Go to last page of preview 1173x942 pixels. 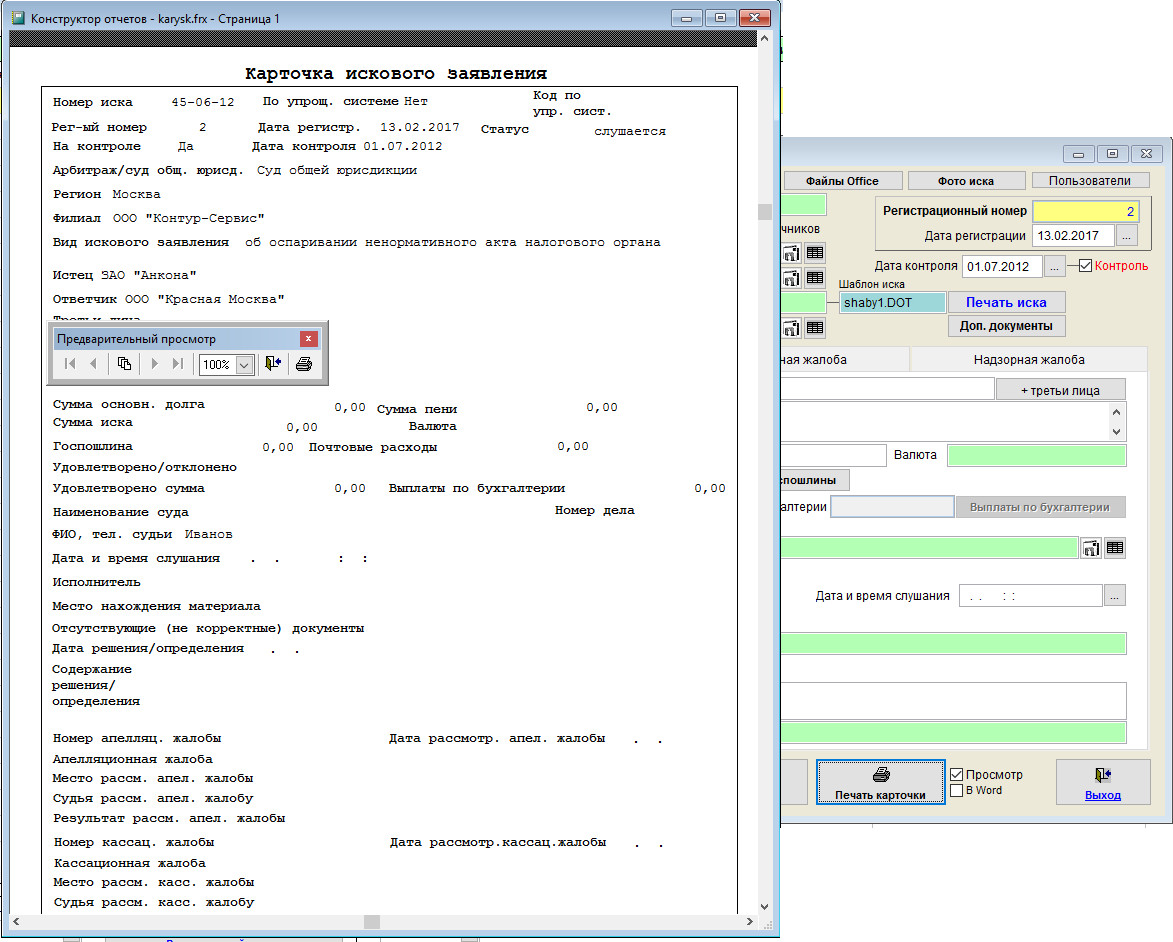(178, 364)
